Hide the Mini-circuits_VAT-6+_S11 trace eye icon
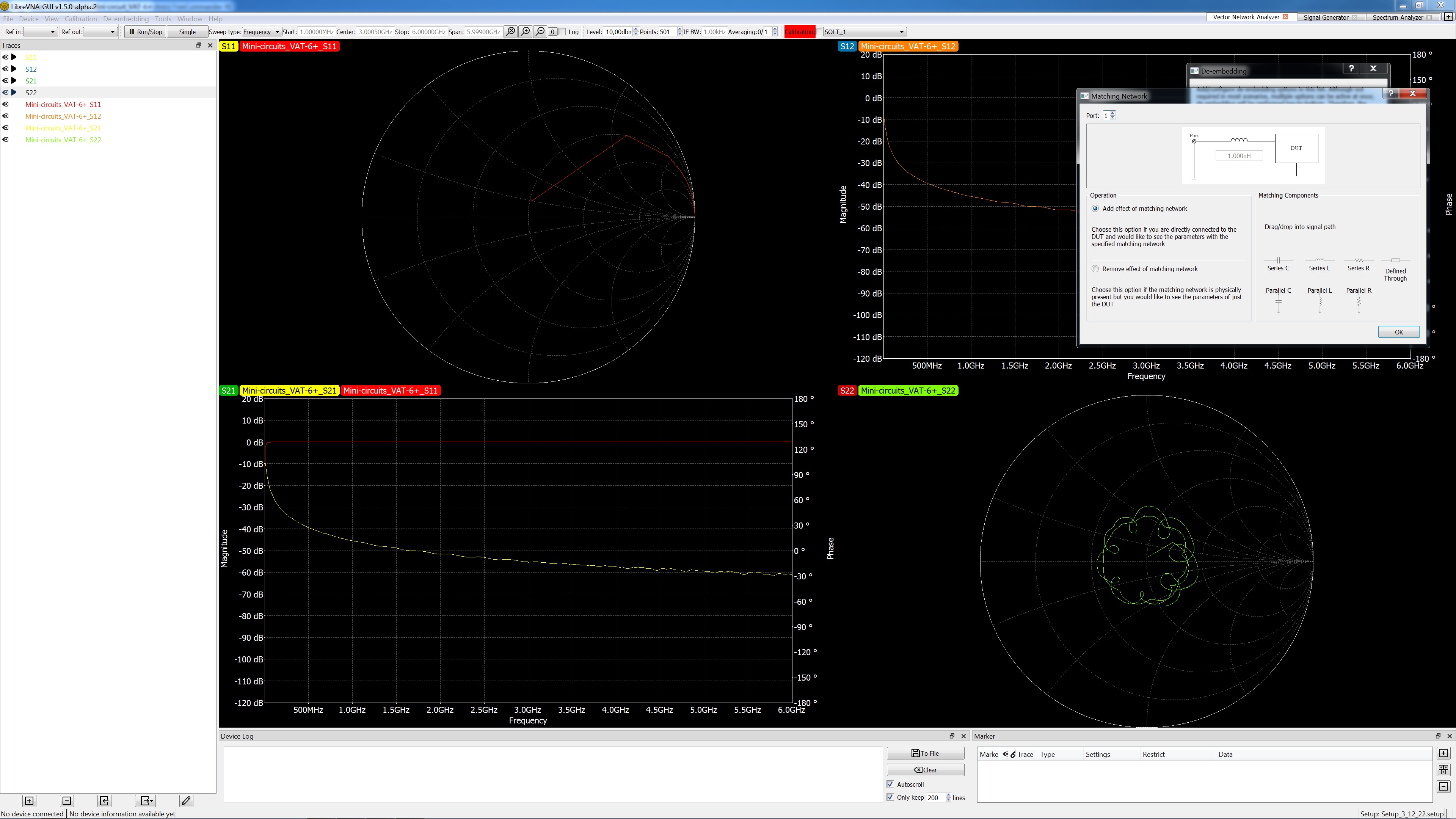The image size is (1456, 819). (6, 104)
